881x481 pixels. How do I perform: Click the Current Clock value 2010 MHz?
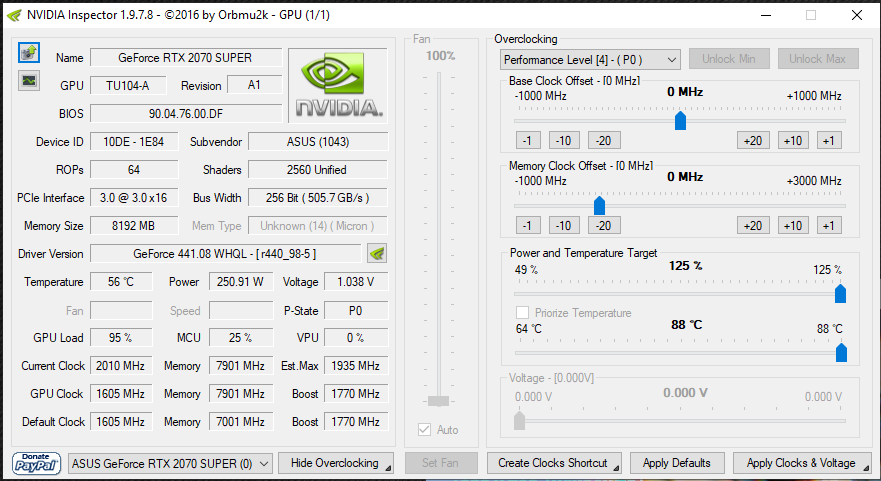pos(121,366)
